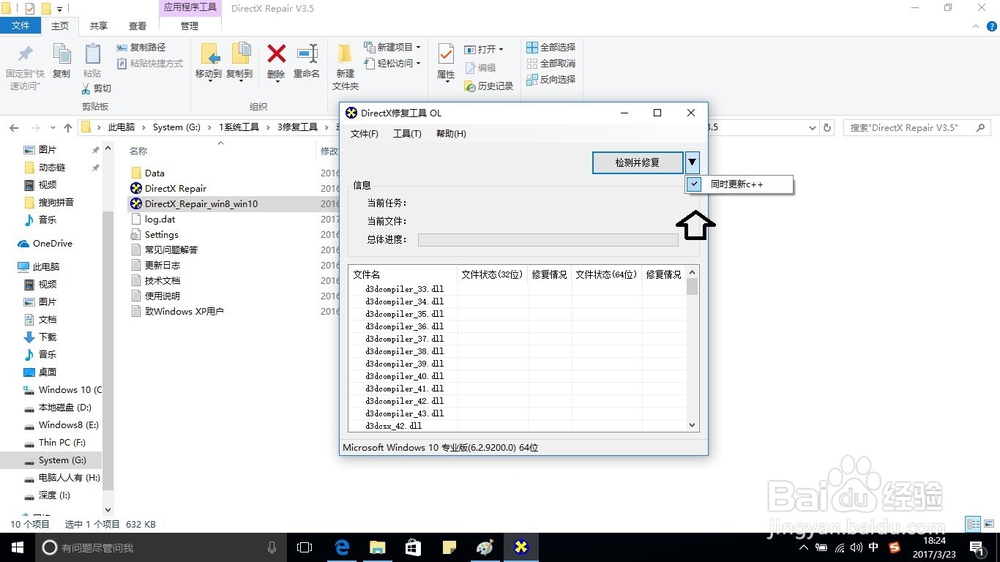Click the History icon in ribbon
Screen dimensions: 1000x562
coord(470,86)
